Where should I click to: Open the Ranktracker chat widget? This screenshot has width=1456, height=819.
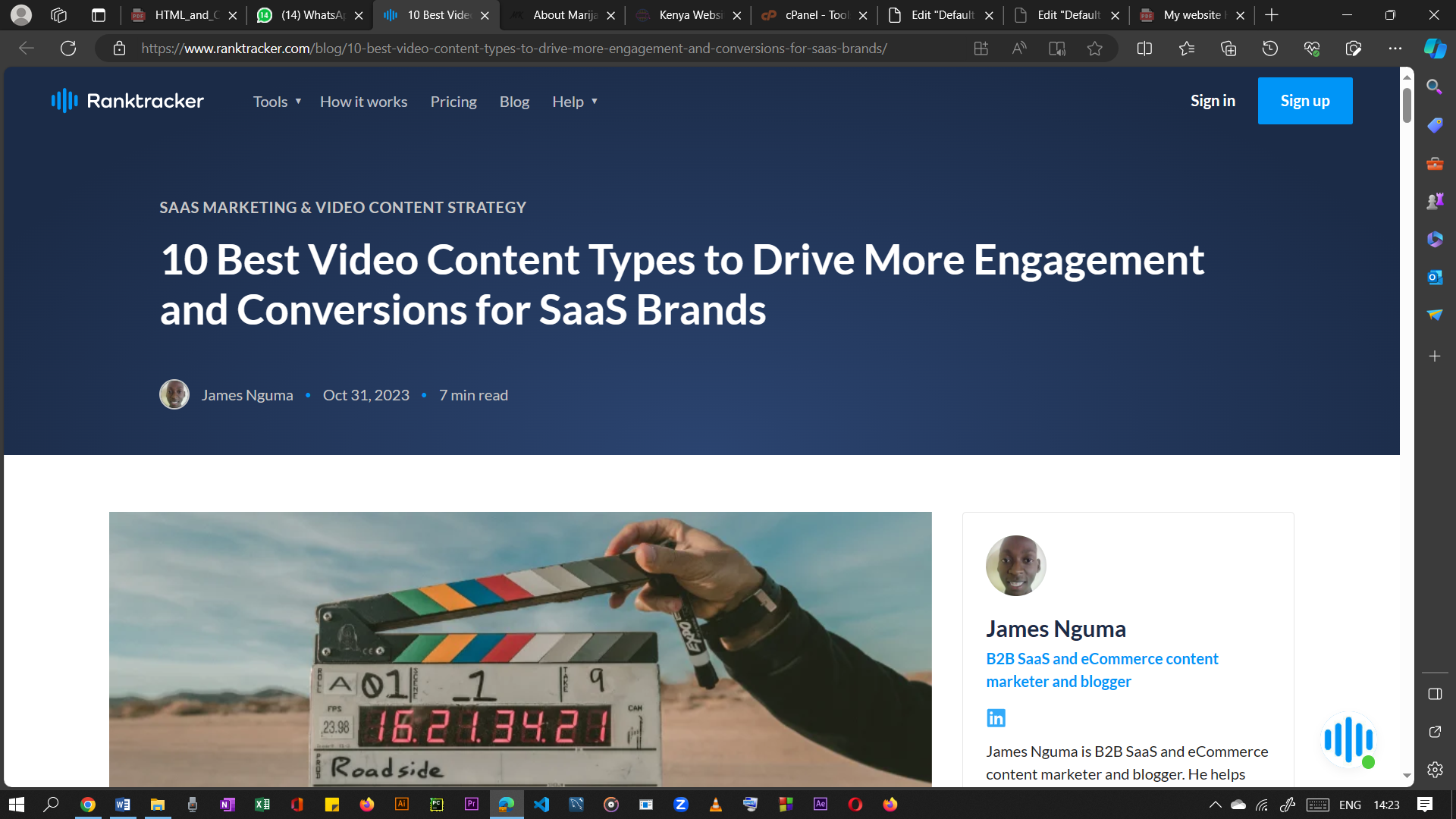tap(1348, 740)
